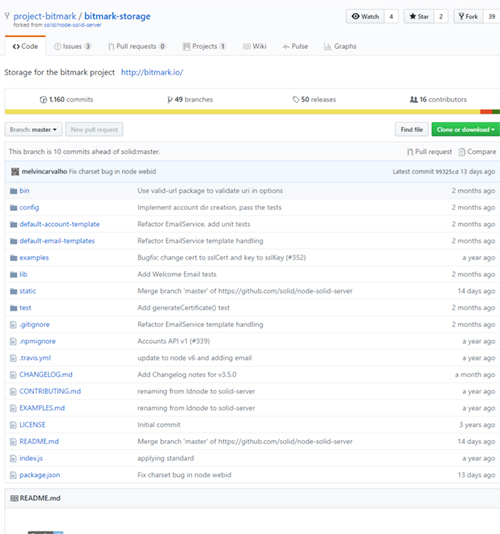The height and width of the screenshot is (534, 500).
Task: Click the stargazers count 2
Action: pos(441,16)
